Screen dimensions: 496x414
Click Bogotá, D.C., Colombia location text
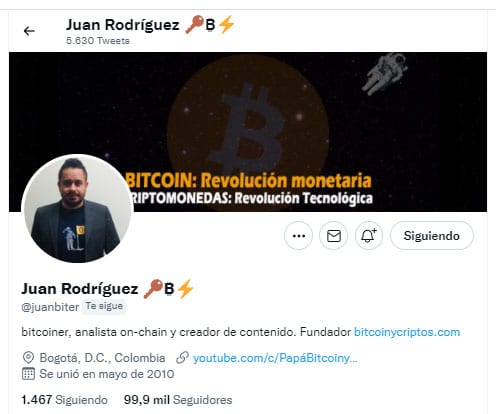[102, 358]
